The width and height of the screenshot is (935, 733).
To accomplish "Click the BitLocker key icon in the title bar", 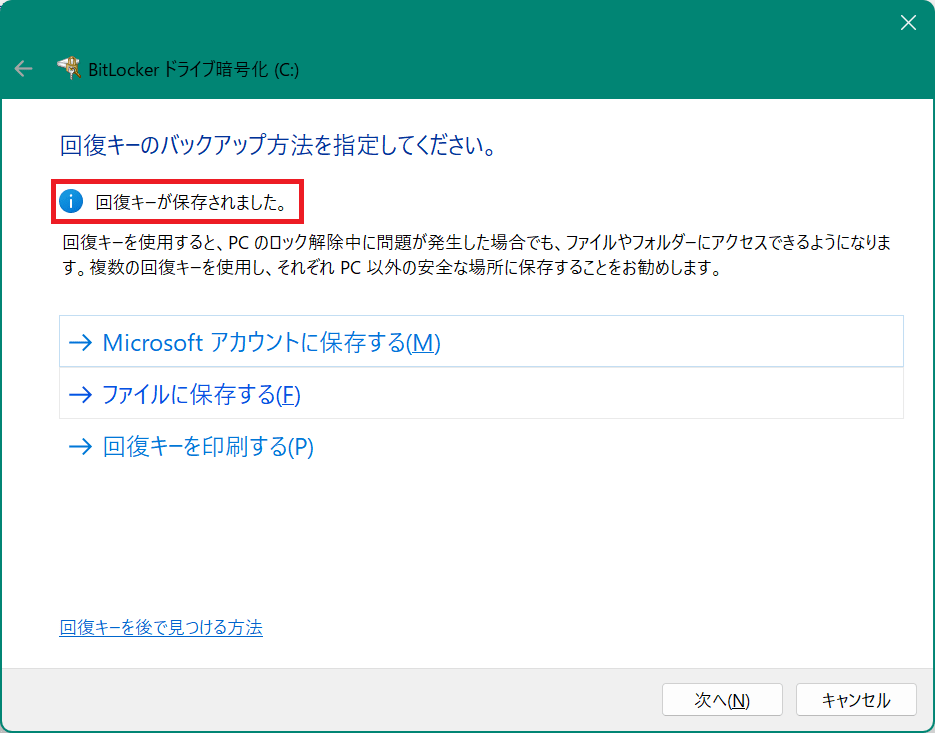I will pyautogui.click(x=69, y=68).
